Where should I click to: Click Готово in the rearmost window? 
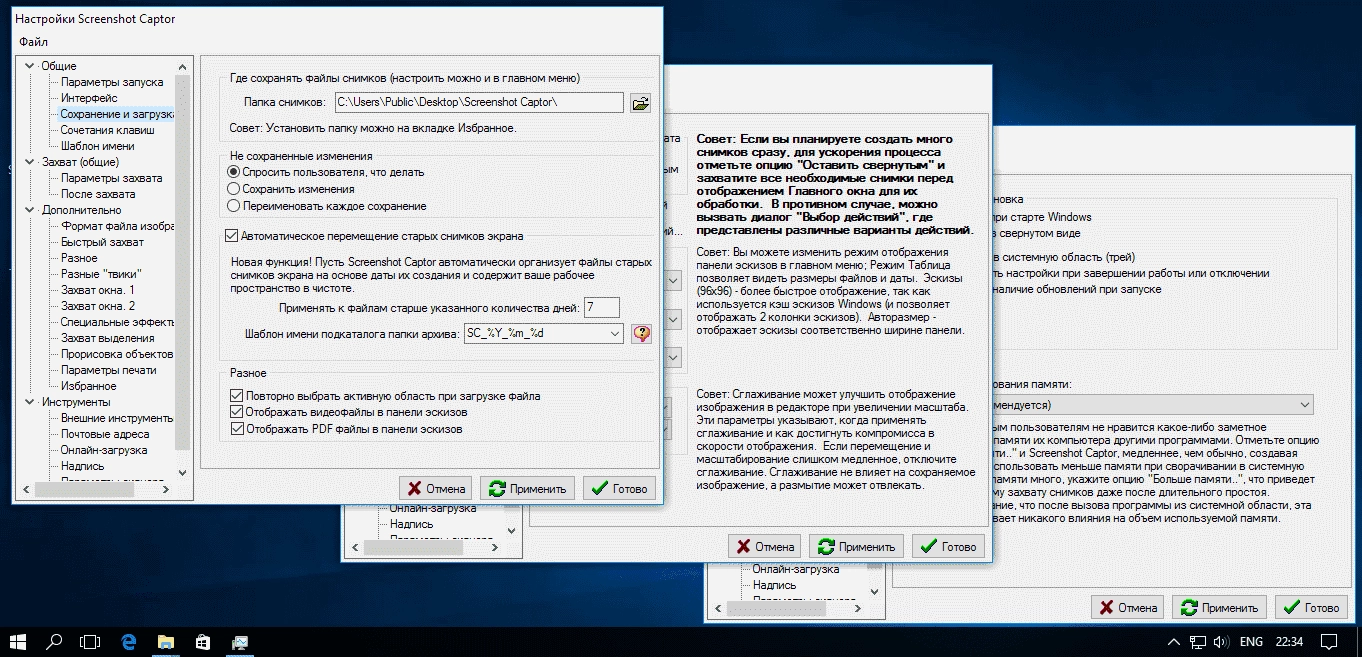point(1312,608)
